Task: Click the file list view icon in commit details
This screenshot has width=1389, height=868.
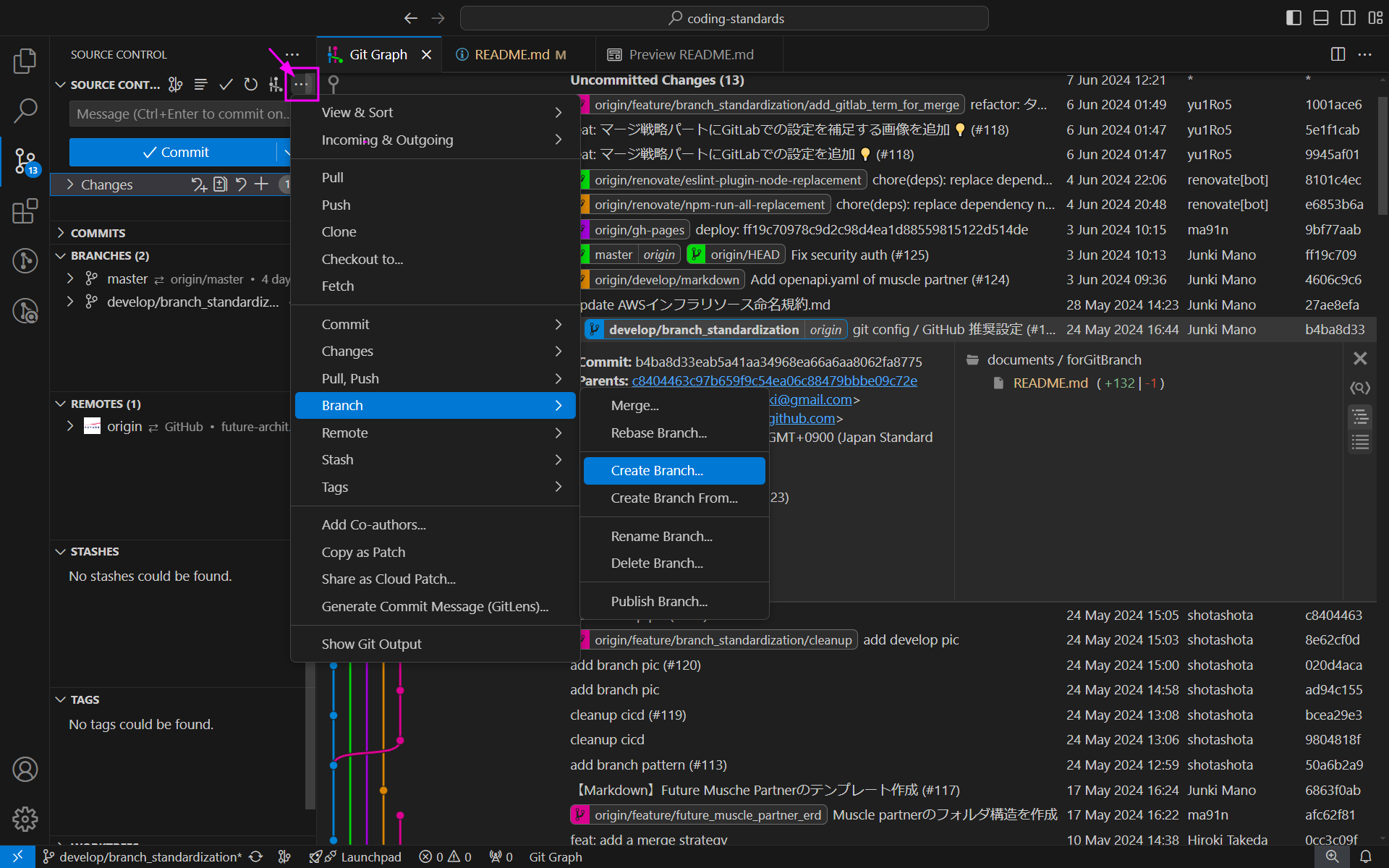Action: click(x=1360, y=442)
